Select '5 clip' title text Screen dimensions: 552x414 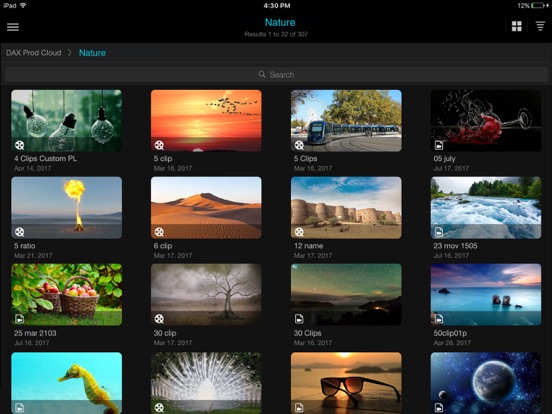tap(163, 158)
